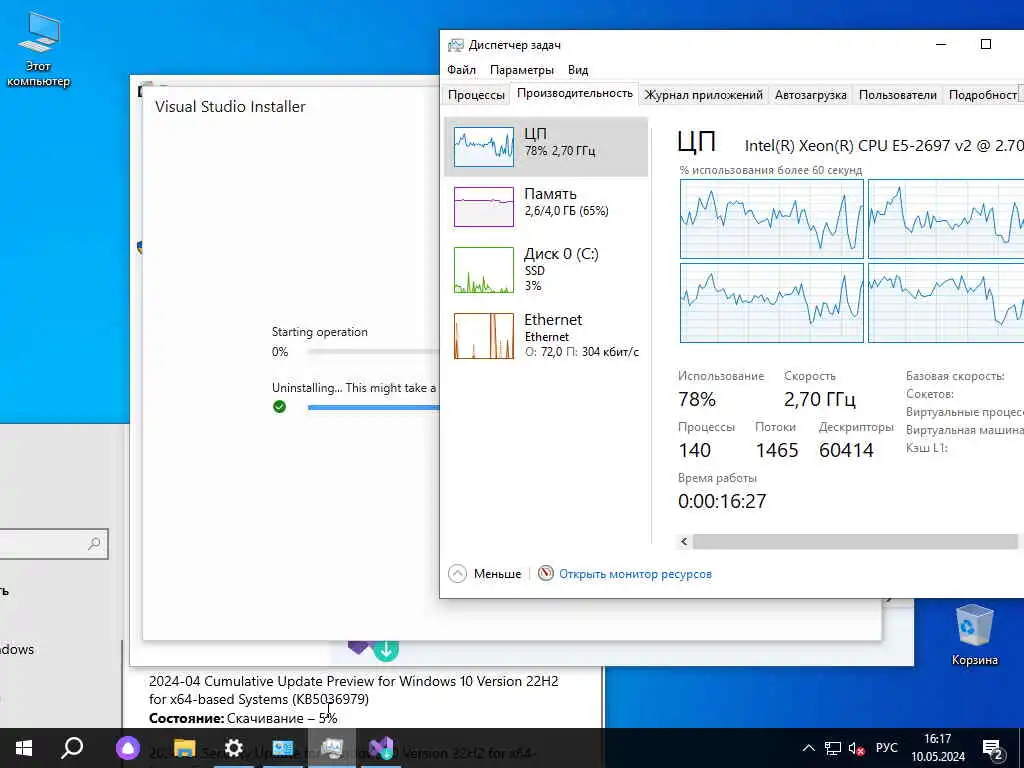This screenshot has height=768, width=1024.
Task: Click left arrow of horizontal scrollbar
Action: (684, 541)
